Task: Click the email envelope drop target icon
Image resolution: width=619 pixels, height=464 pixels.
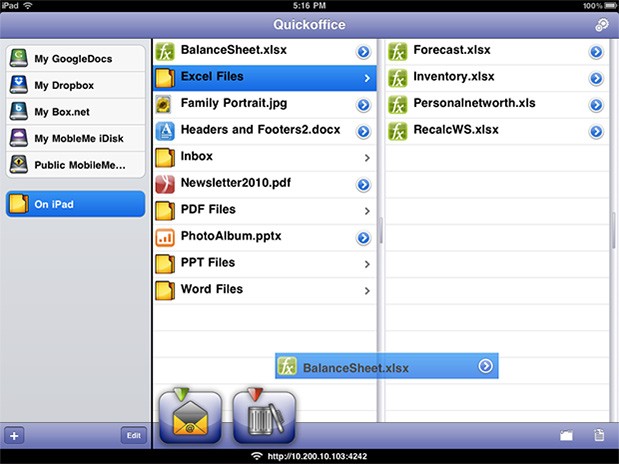Action: point(190,418)
